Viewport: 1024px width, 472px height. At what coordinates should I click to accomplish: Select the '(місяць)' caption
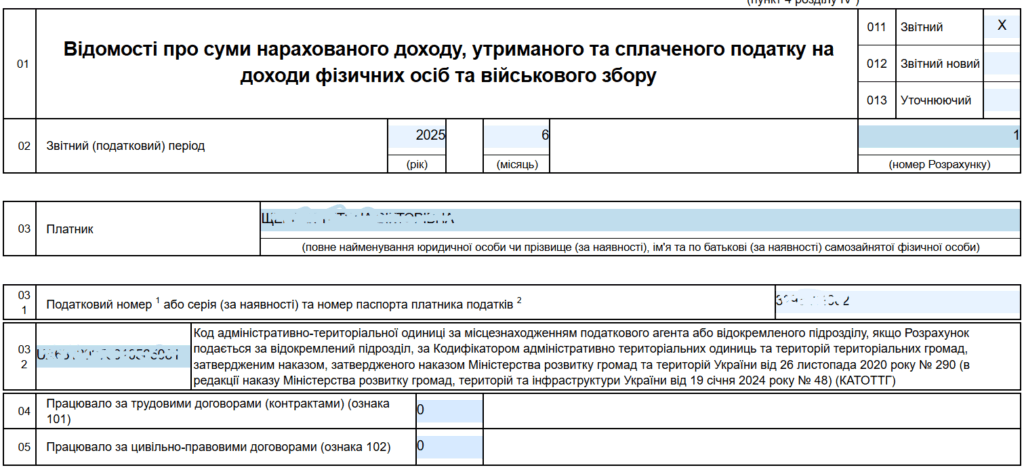(517, 165)
